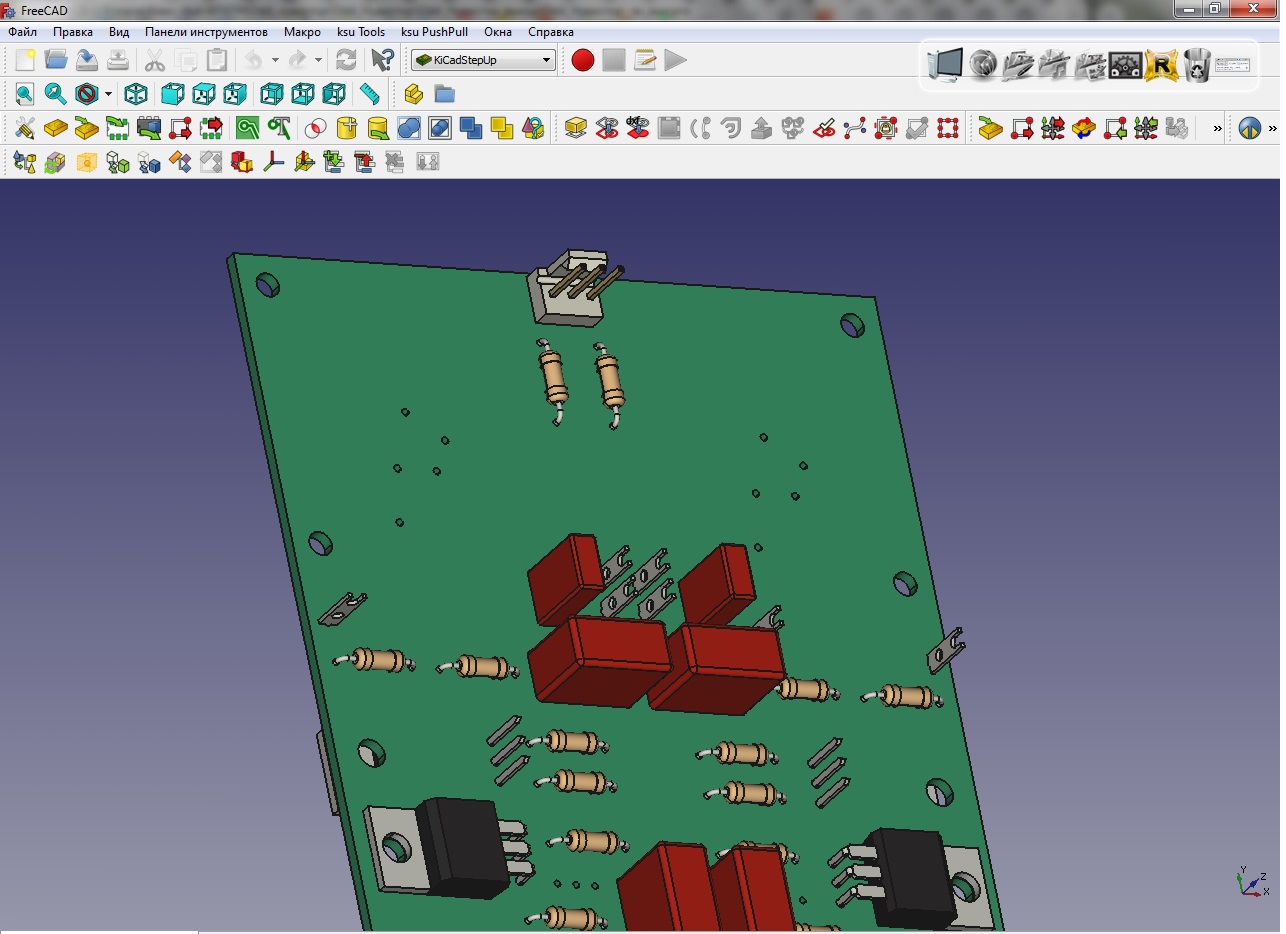1286x934 pixels.
Task: Select the isometric view cube icon
Action: [x=136, y=95]
